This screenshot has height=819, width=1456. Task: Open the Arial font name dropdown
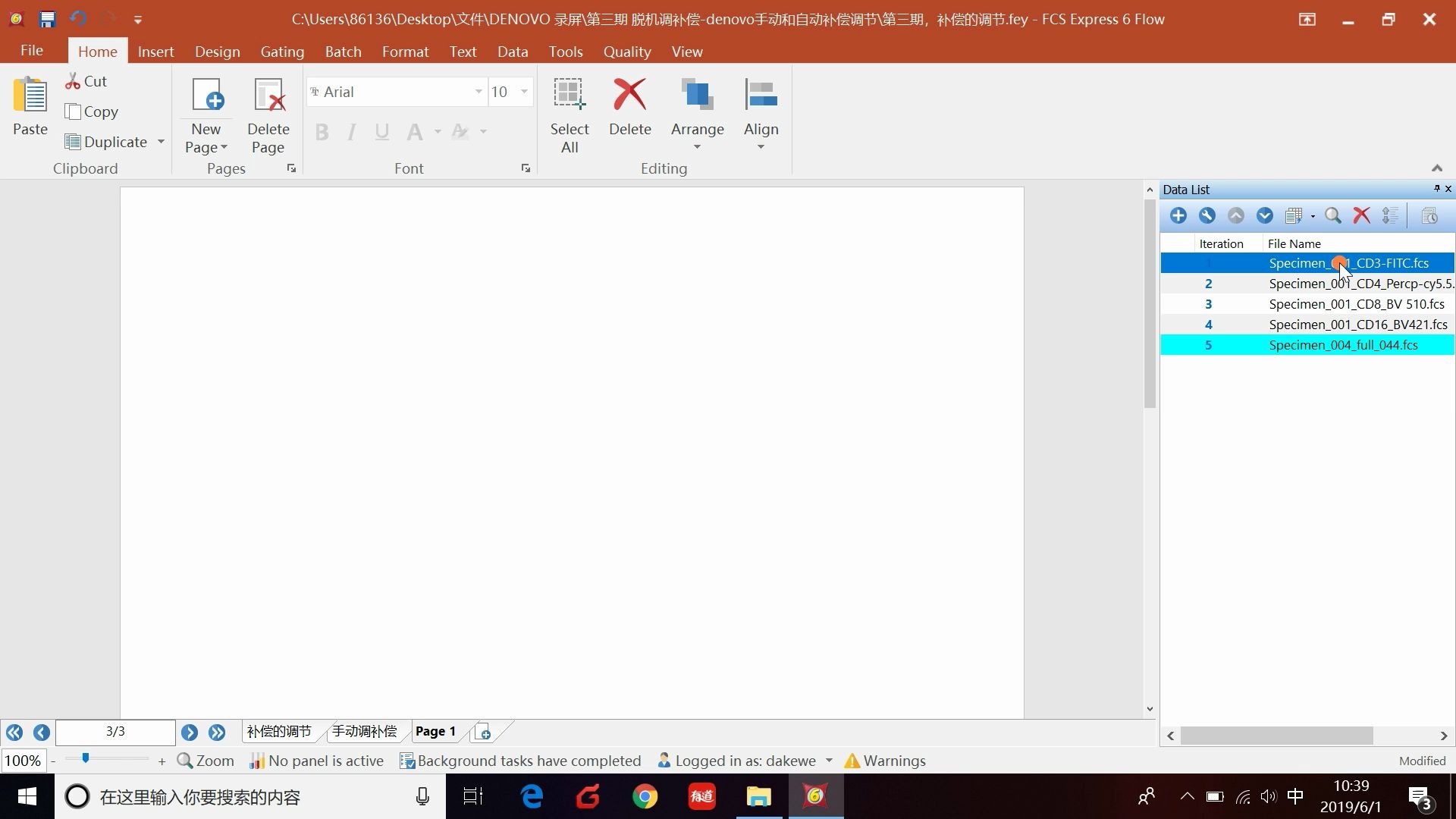(479, 92)
